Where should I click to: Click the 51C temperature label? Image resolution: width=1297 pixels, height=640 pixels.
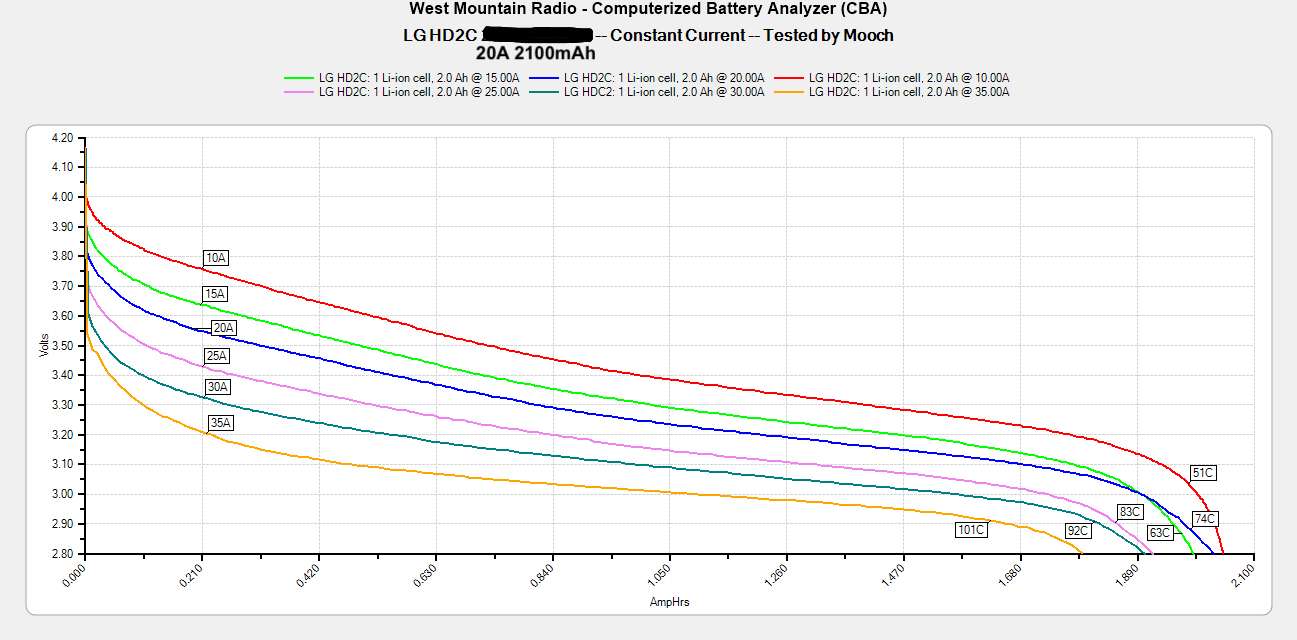(1203, 472)
